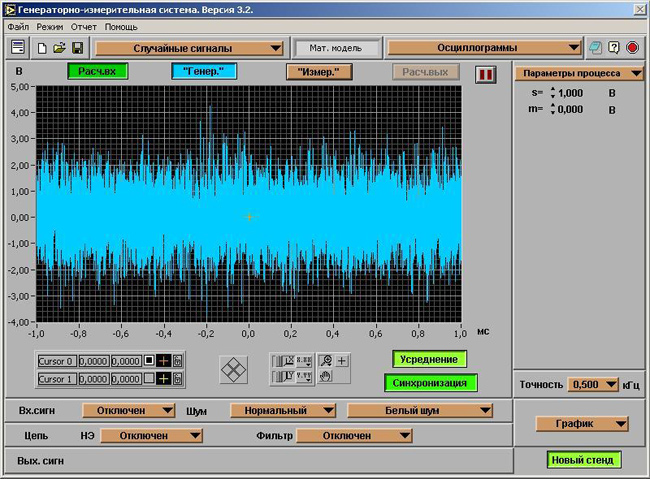Toggle the green Расч.вх trace button

pyautogui.click(x=98, y=71)
